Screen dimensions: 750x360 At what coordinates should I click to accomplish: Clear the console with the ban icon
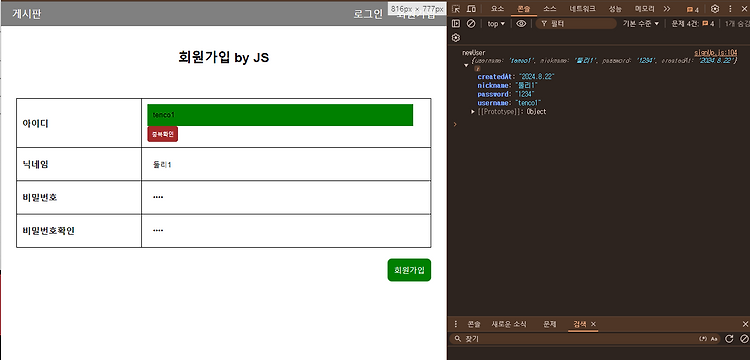point(471,23)
